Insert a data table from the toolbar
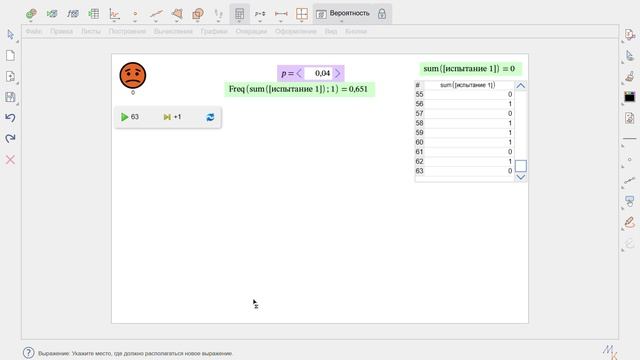This screenshot has height=360, width=640. click(x=93, y=14)
